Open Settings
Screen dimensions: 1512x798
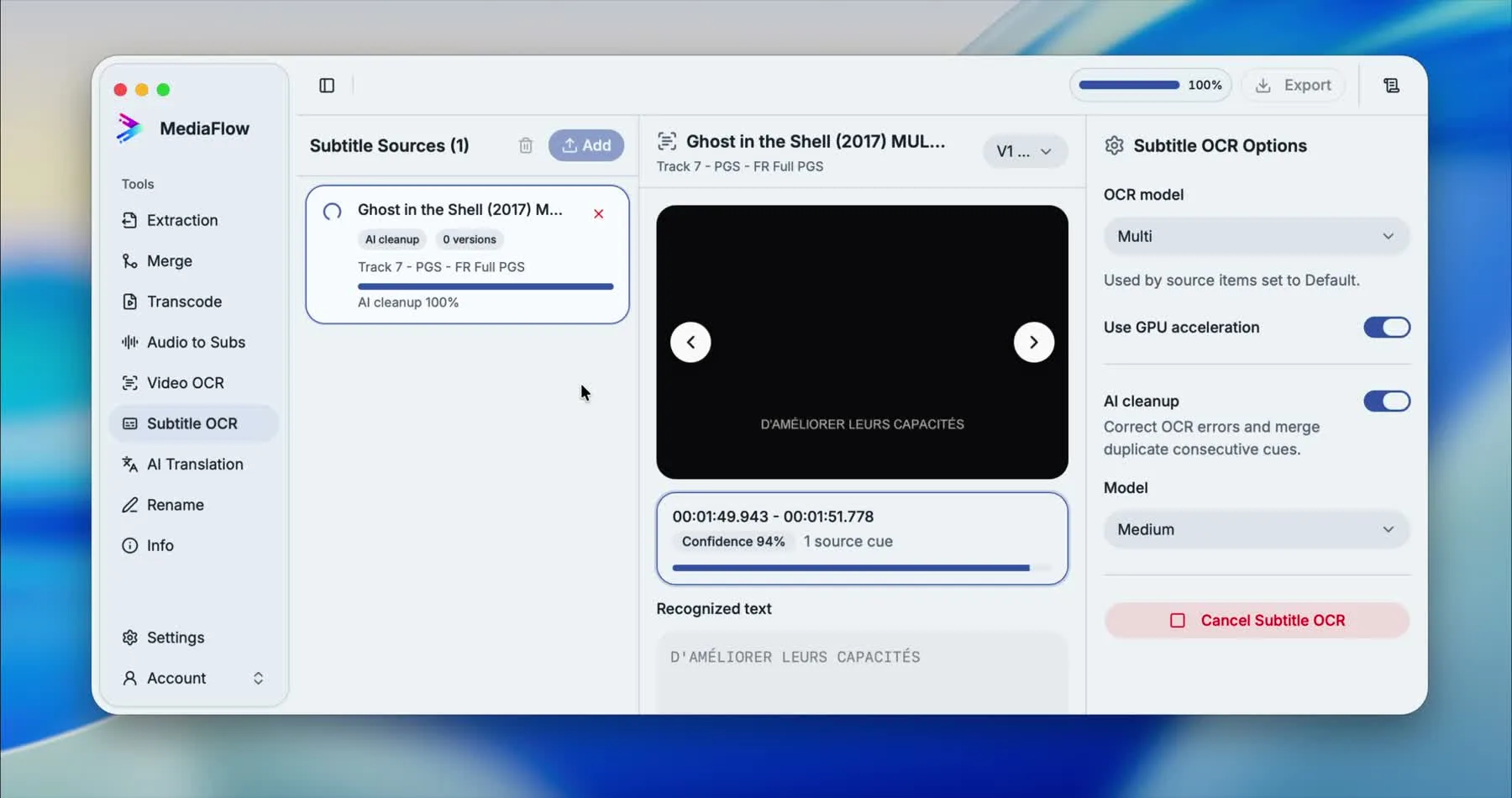(193, 638)
